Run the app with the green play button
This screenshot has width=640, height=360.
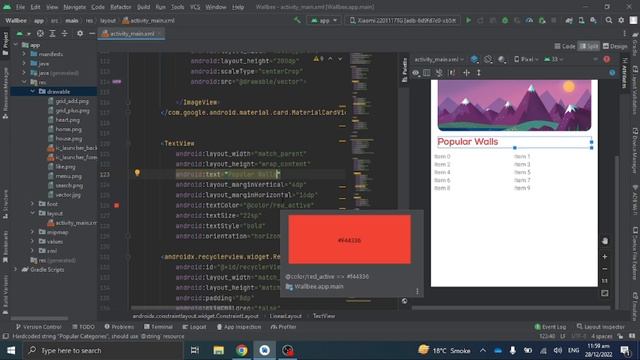click(469, 20)
